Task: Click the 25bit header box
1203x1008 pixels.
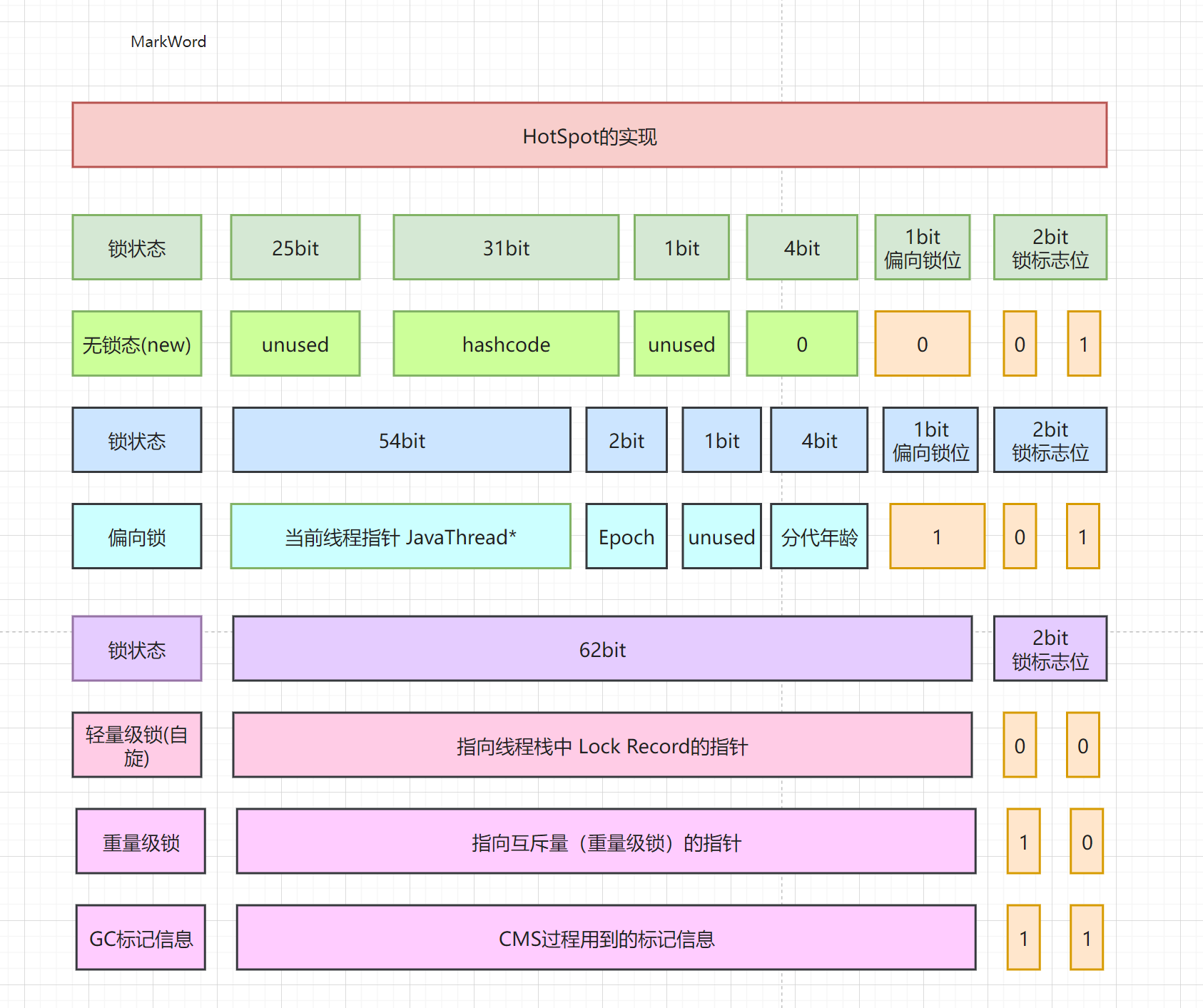Action: (295, 247)
